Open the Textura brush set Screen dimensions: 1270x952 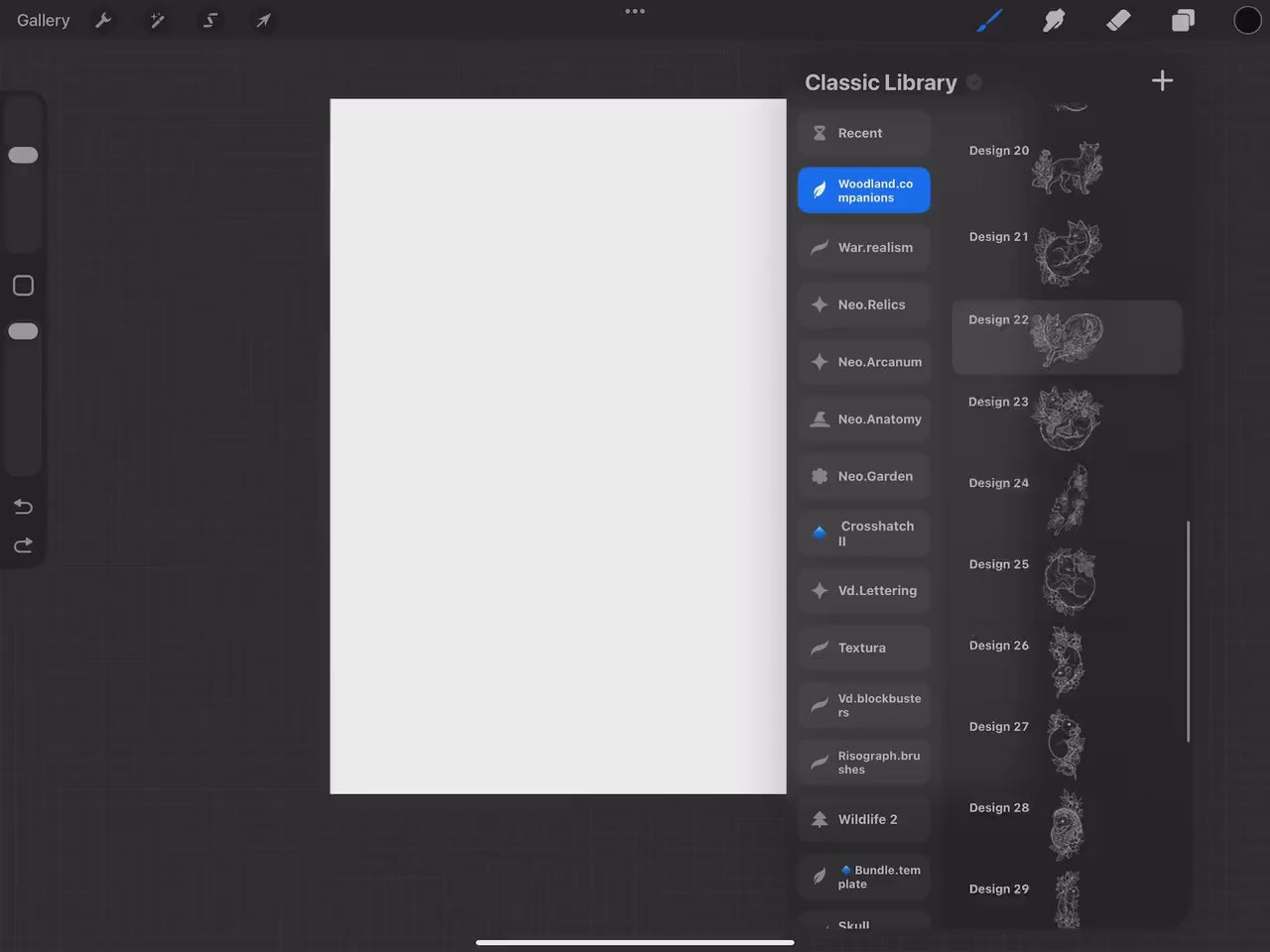tap(864, 648)
